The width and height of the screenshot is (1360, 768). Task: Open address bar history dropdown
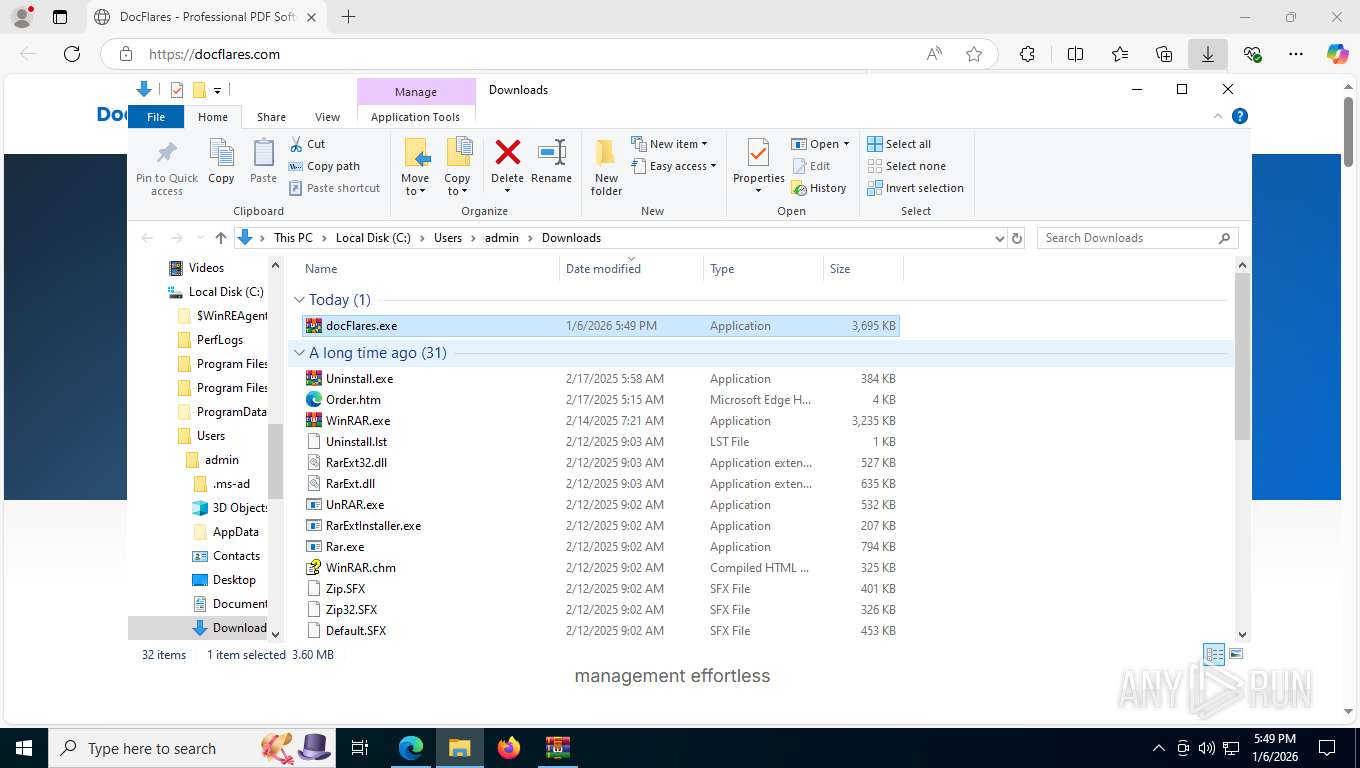pyautogui.click(x=999, y=238)
